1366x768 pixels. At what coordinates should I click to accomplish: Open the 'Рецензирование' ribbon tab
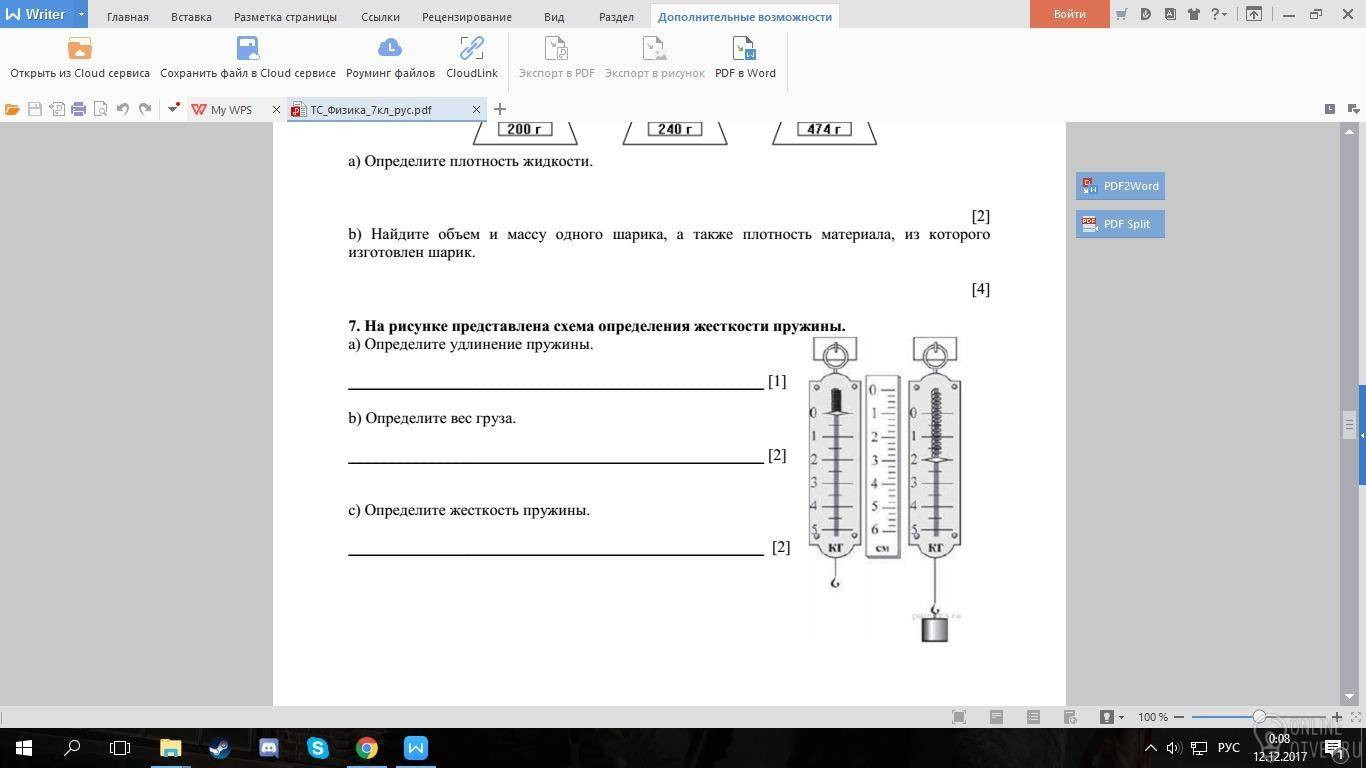[466, 17]
